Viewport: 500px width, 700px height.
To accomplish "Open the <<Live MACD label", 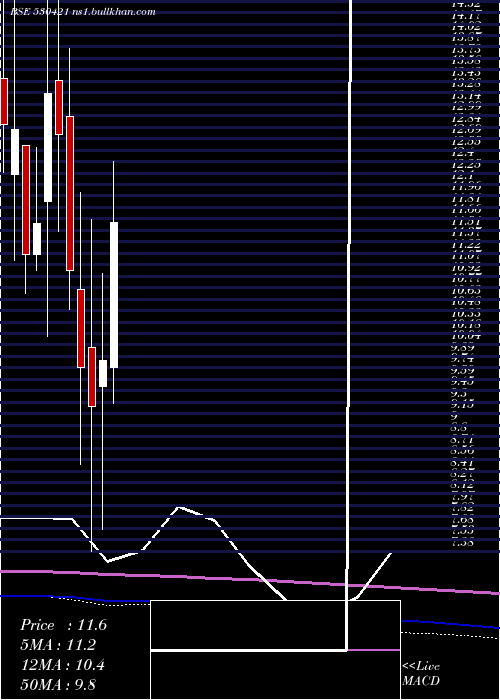I will click(421, 673).
